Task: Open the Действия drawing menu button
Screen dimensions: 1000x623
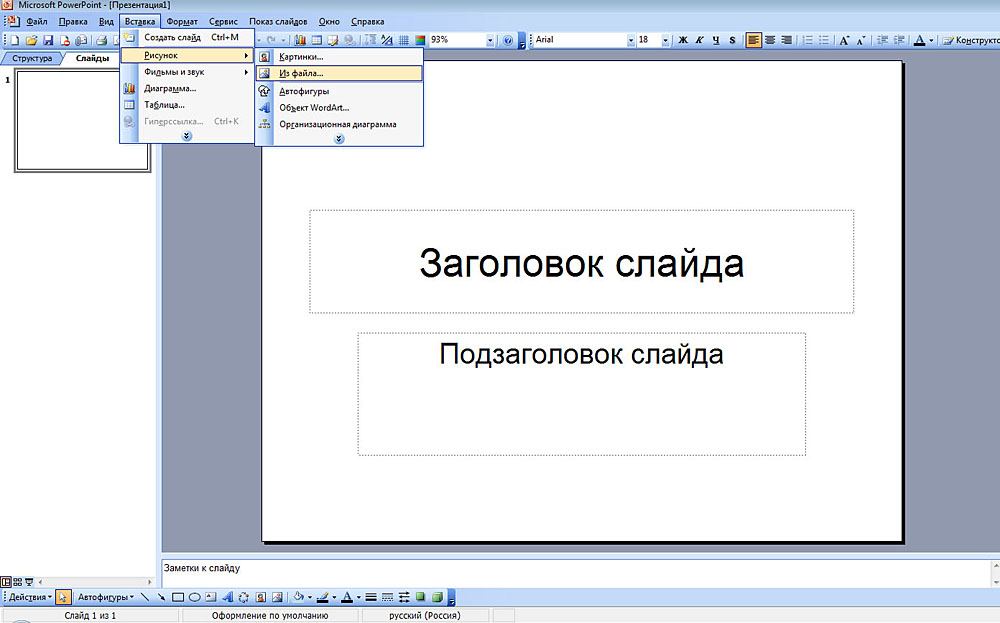Action: [28, 597]
